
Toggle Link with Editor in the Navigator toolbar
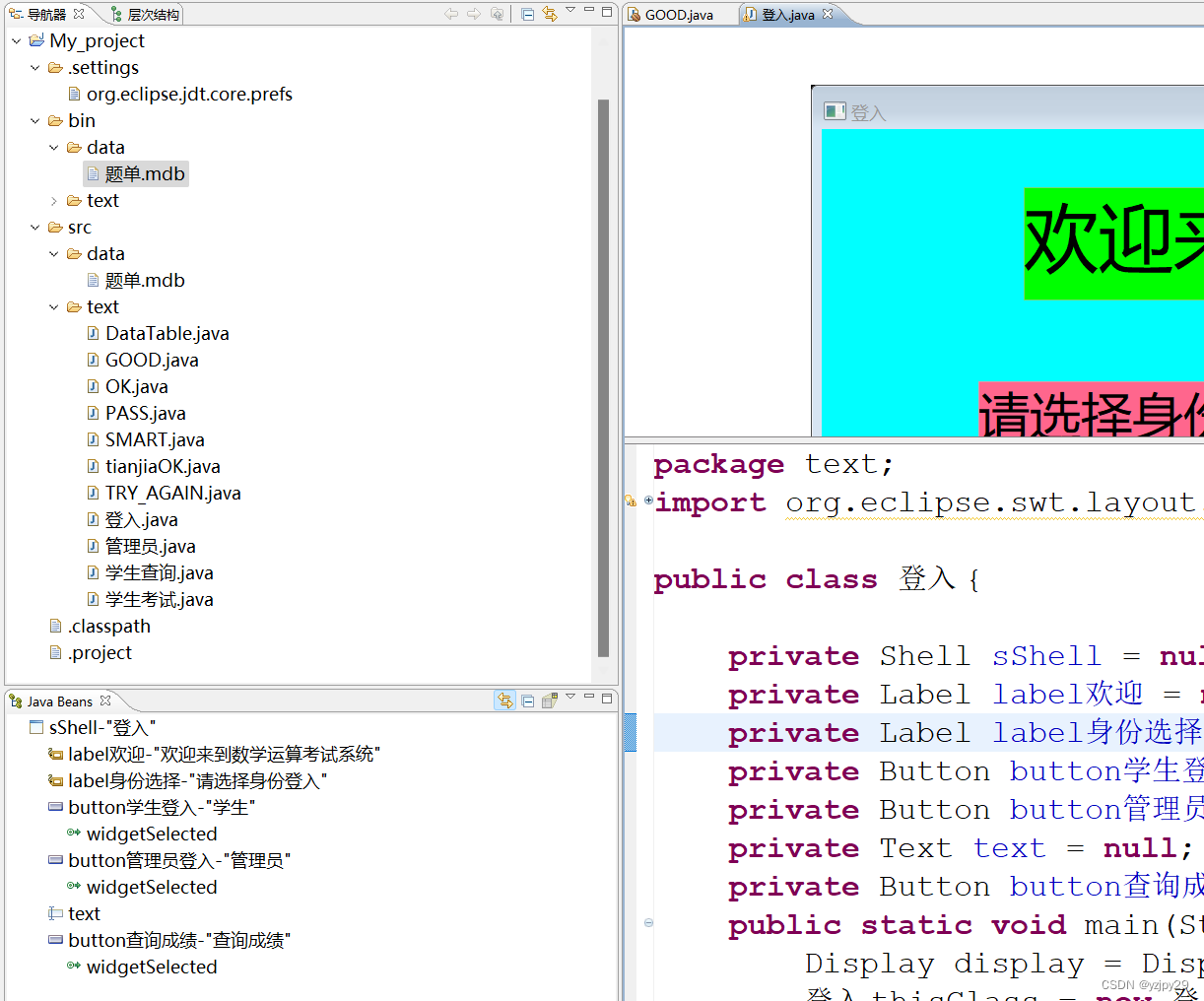pos(552,14)
